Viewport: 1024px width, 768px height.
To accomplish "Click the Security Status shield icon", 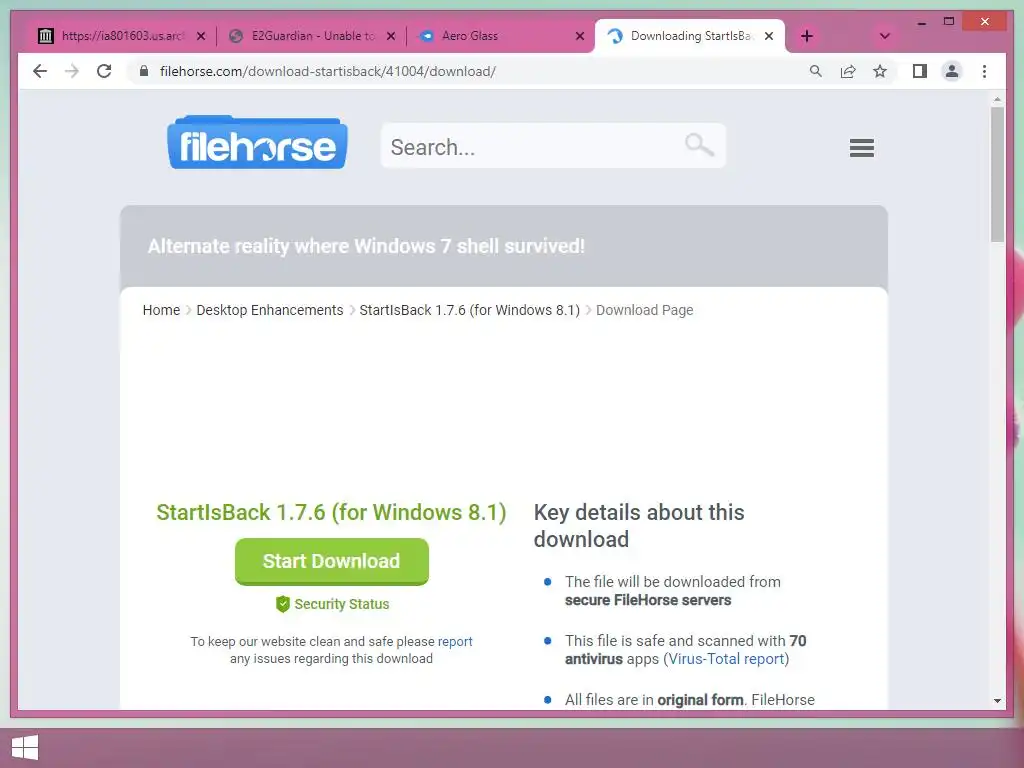I will (x=283, y=604).
